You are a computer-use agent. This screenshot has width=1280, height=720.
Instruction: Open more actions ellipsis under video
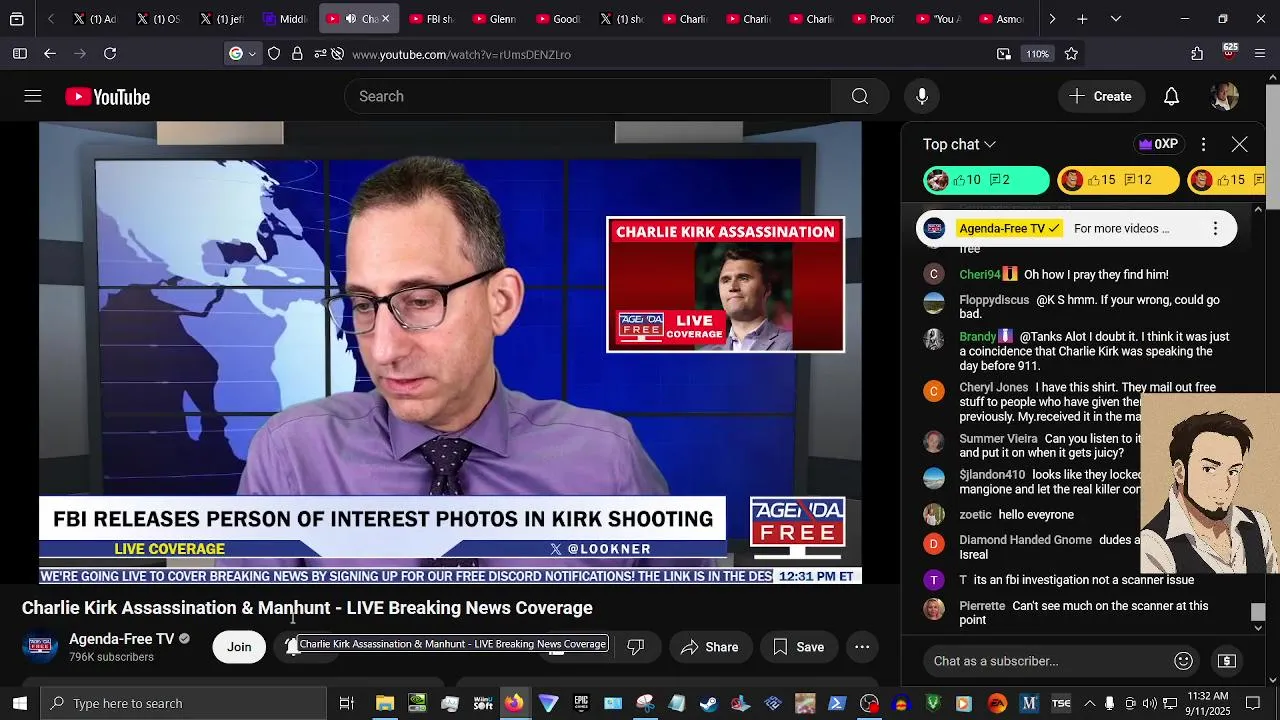(x=862, y=647)
